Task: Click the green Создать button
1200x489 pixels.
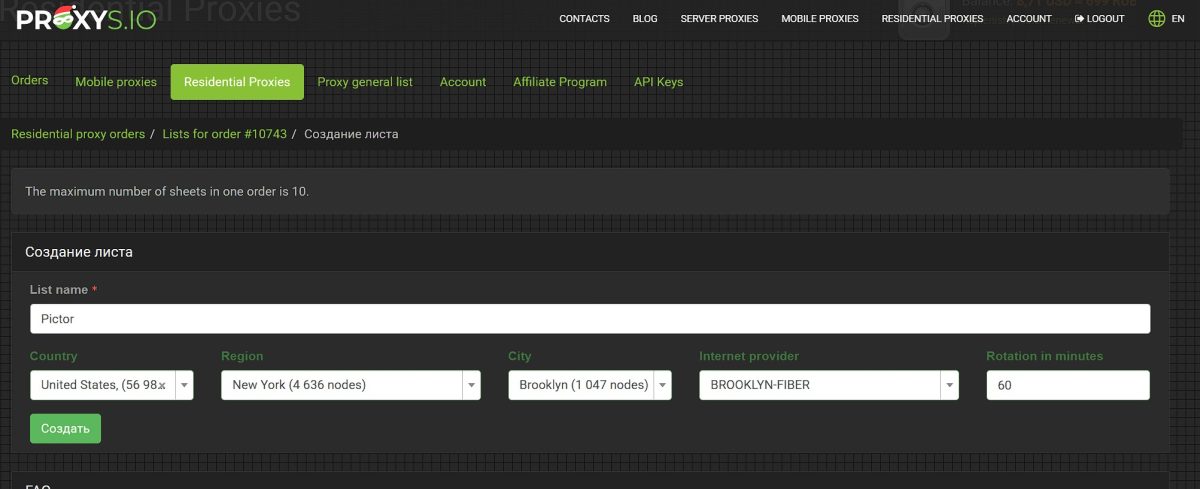Action: pos(65,428)
